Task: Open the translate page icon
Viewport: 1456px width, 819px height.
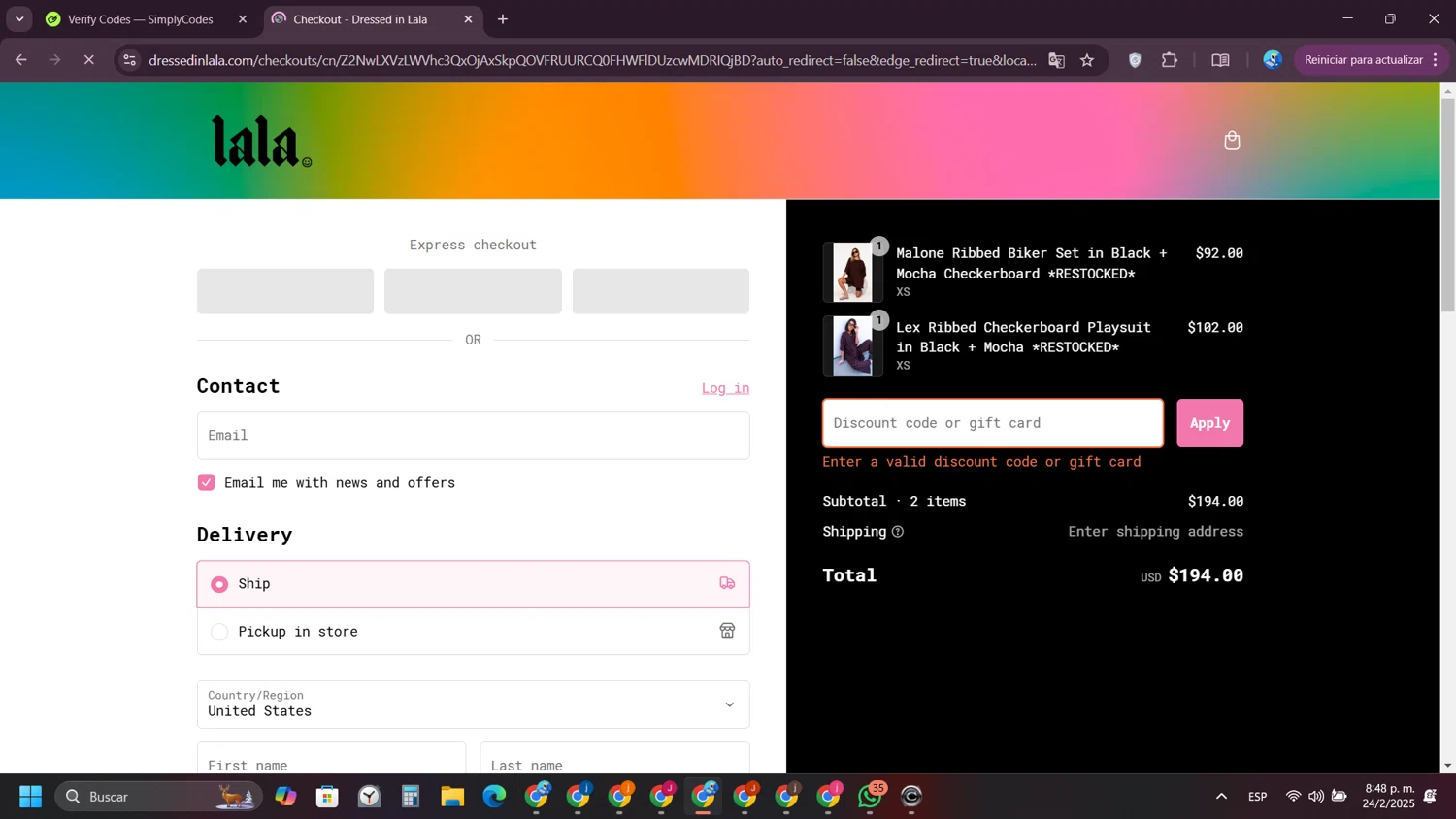Action: 1056,60
